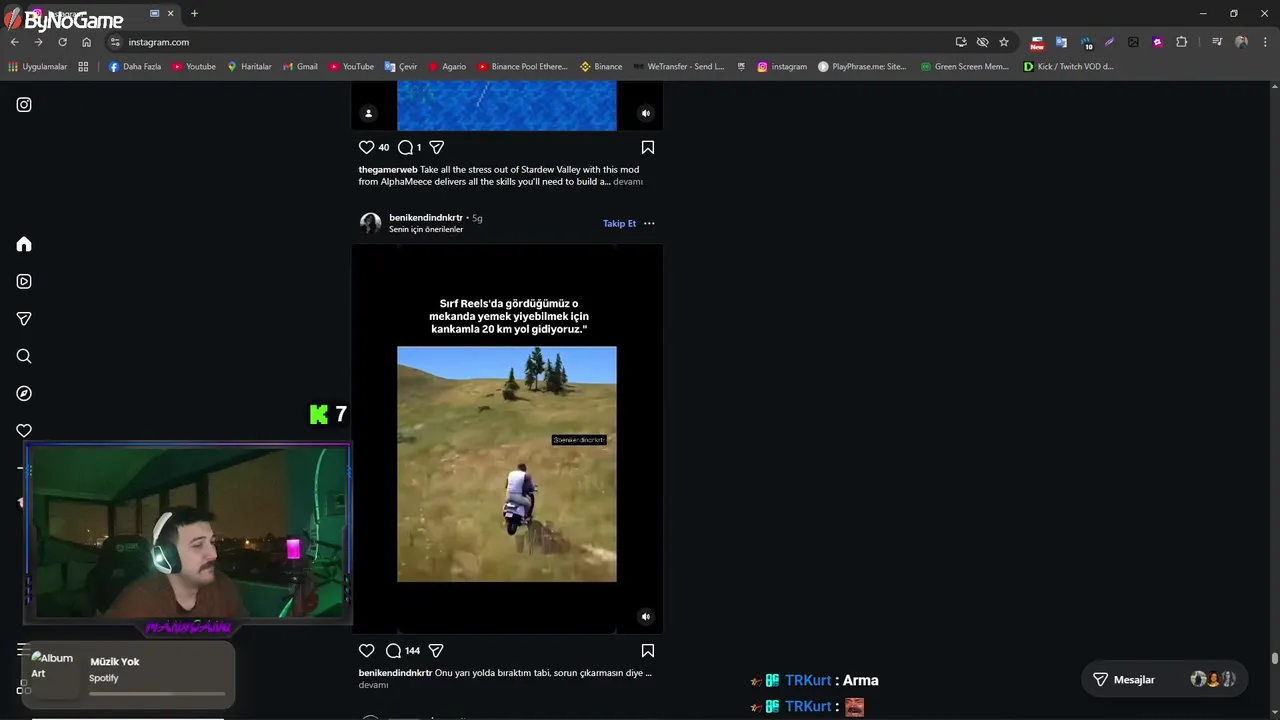Save thegamerweb post with bookmark icon
This screenshot has width=1280, height=720.
648,147
